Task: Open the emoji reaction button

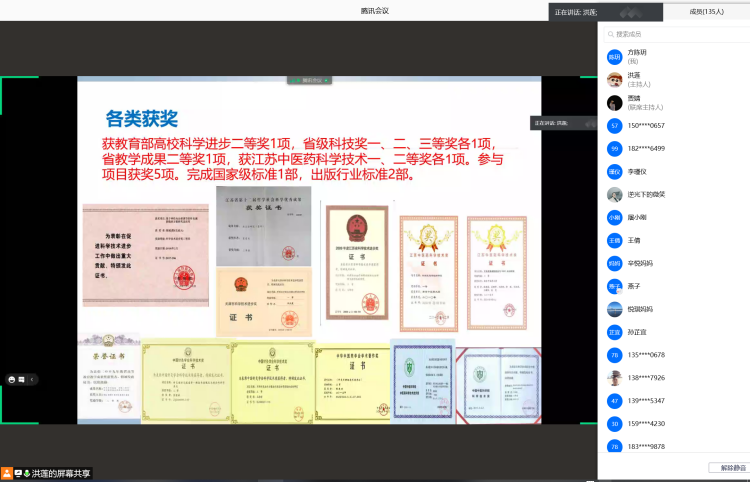Action: 12,380
